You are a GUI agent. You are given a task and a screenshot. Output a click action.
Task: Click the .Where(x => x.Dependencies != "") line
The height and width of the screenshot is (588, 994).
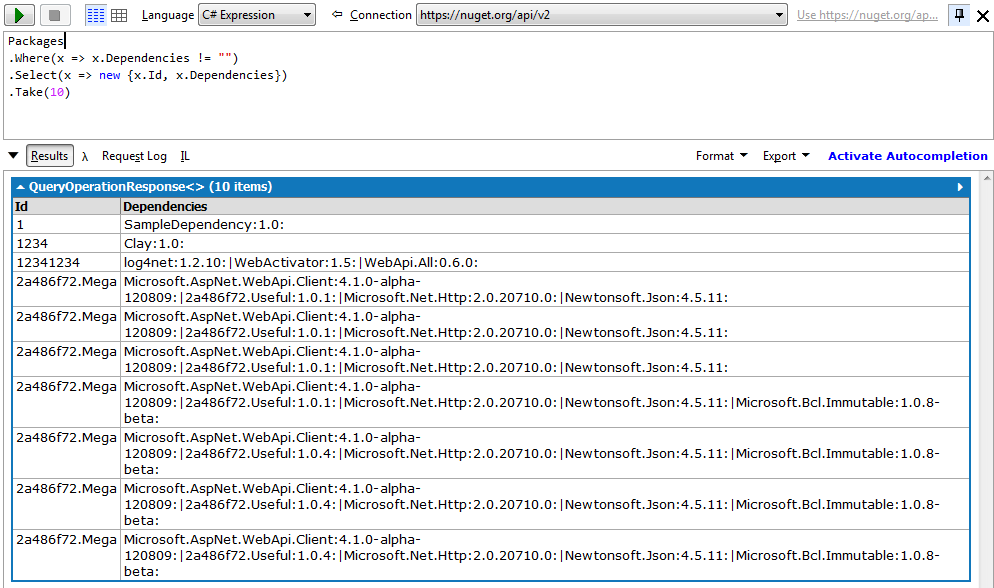(123, 58)
